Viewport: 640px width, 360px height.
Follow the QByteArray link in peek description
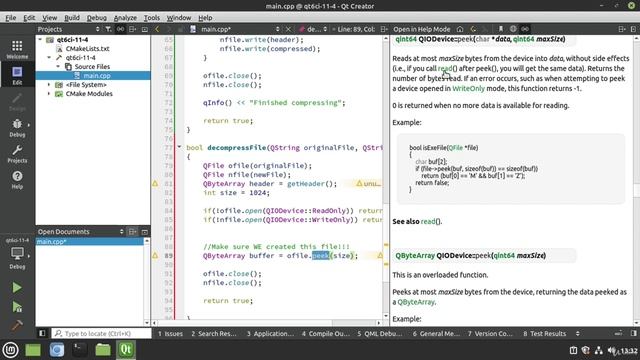[x=416, y=302]
